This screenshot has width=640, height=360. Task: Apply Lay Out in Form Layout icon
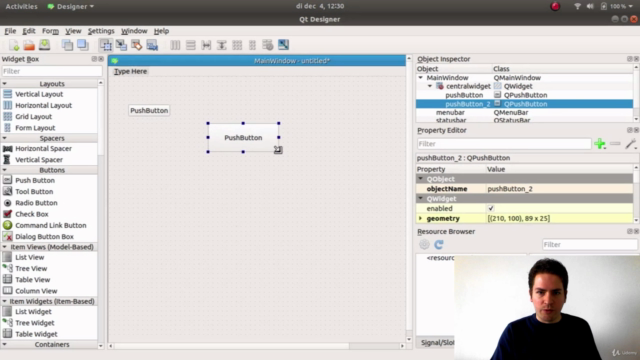coord(252,45)
